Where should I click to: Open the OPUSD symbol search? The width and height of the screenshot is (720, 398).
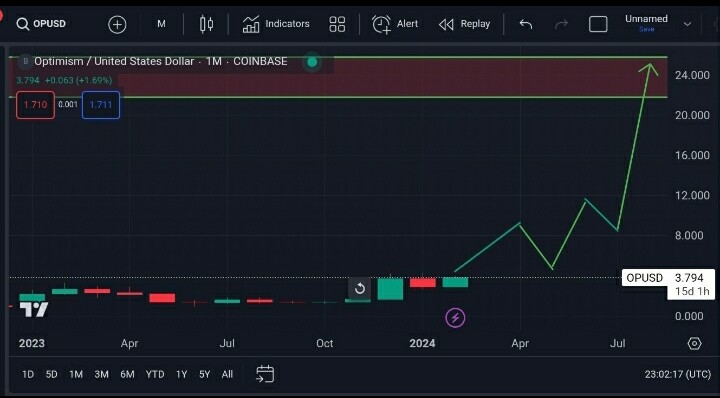(41, 24)
